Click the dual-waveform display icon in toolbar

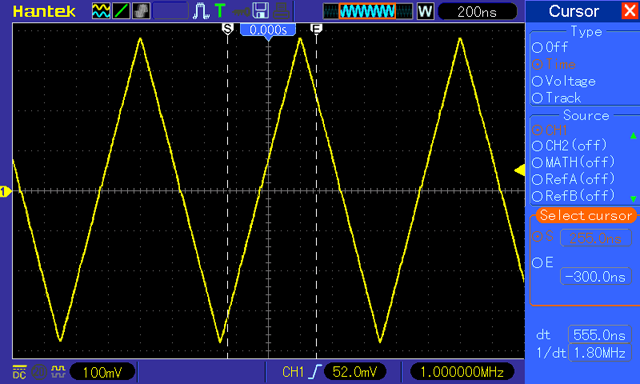click(101, 11)
